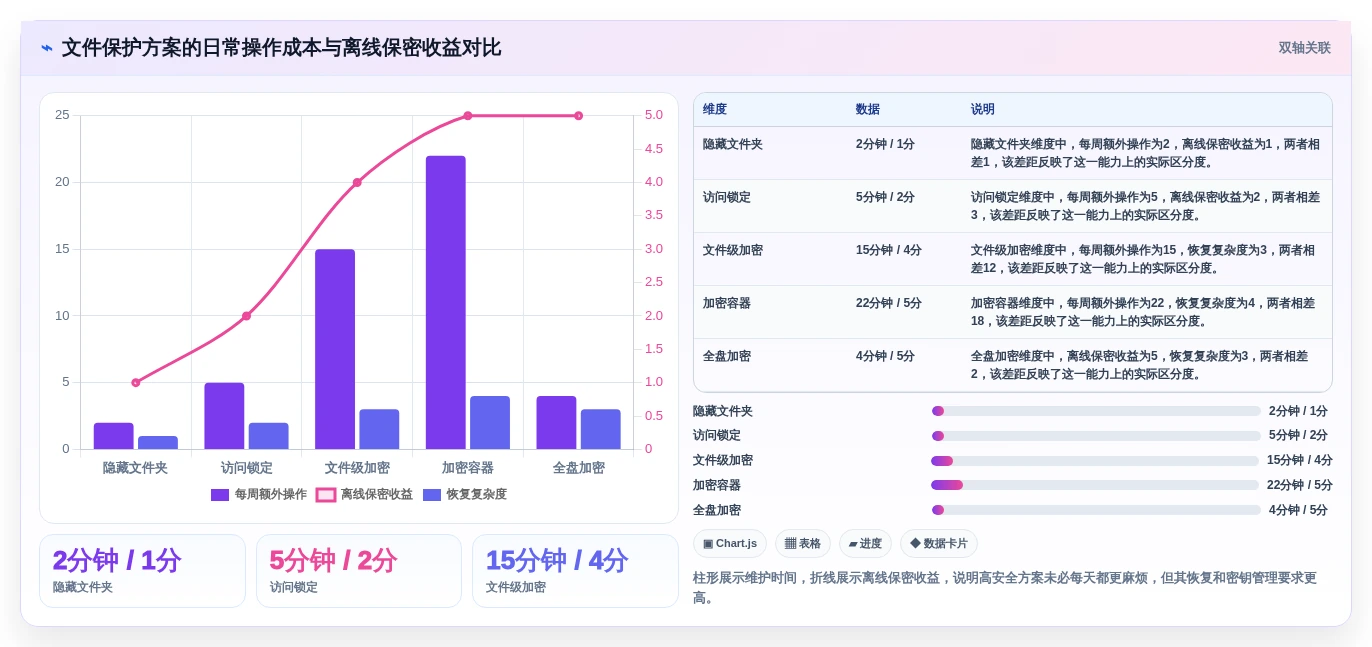
Task: Select the 说明 table column header
Action: point(983,110)
